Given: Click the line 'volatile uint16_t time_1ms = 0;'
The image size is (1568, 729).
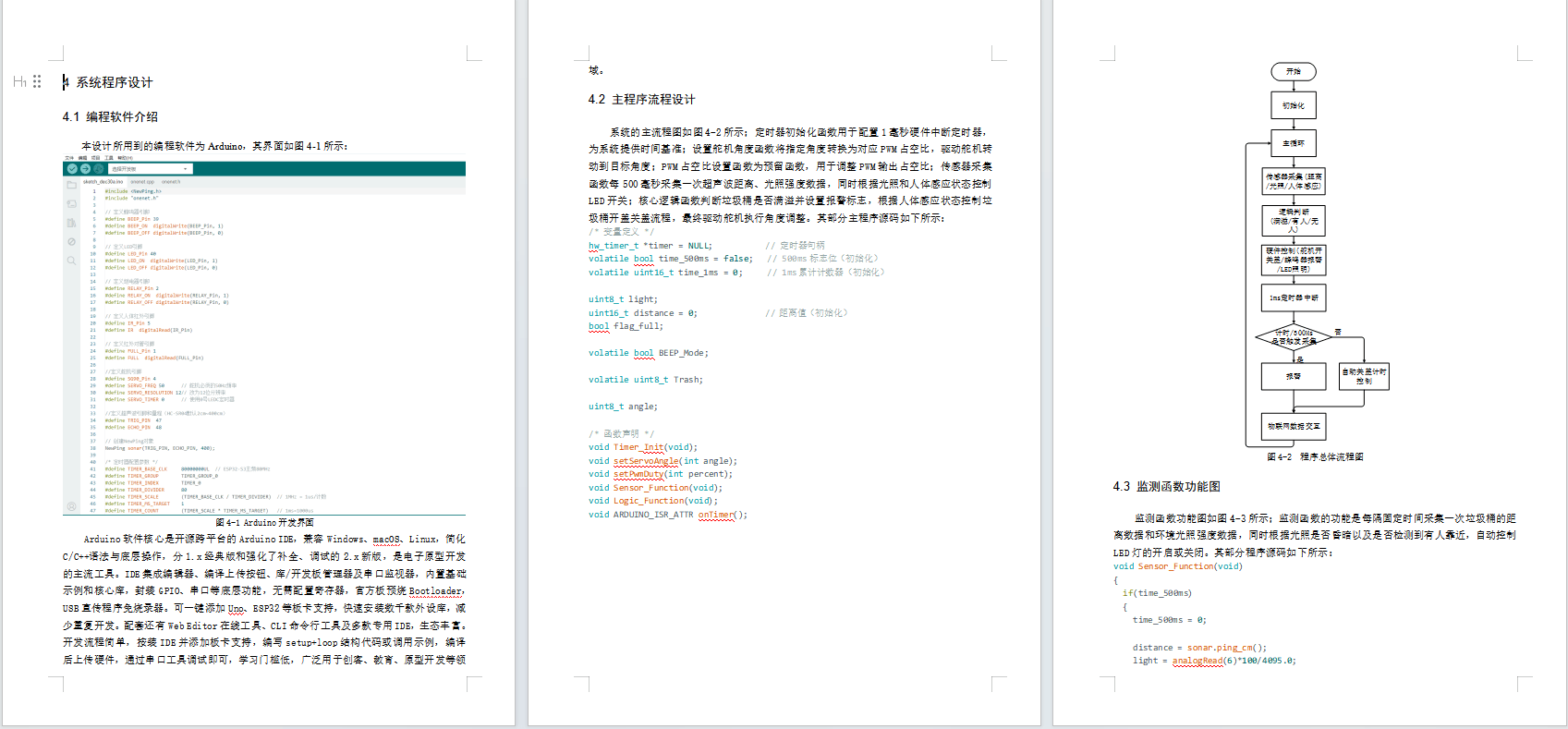Looking at the screenshot, I should 665,273.
